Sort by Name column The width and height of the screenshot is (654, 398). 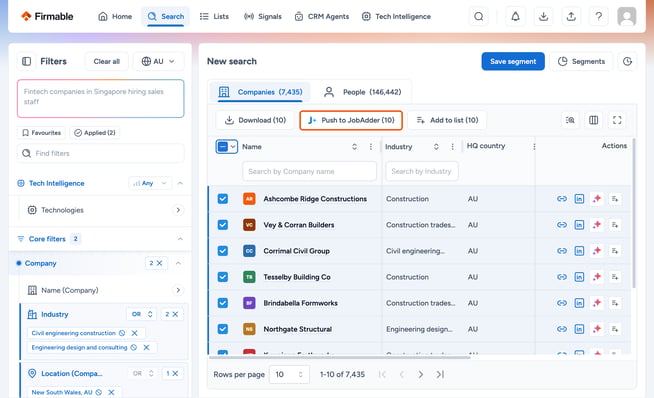(354, 146)
